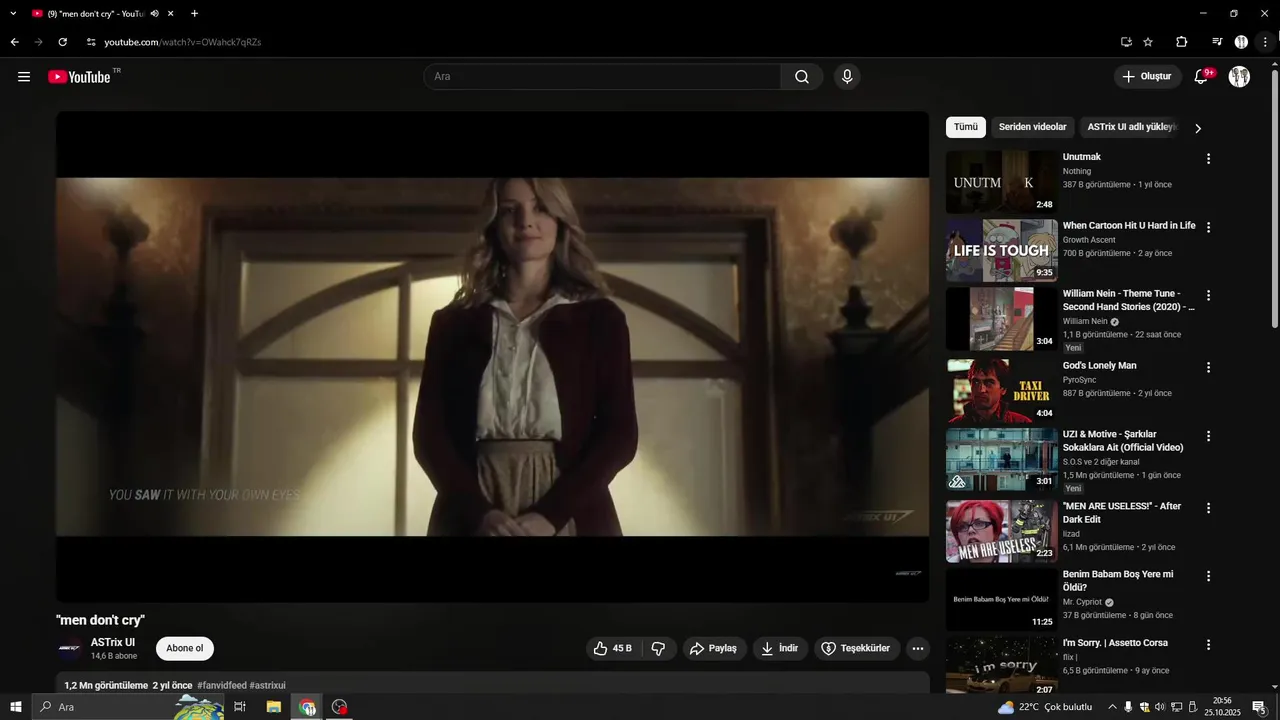1280x720 pixels.
Task: Select ASTrix UI adlı yükleyici chip
Action: pyautogui.click(x=1132, y=127)
